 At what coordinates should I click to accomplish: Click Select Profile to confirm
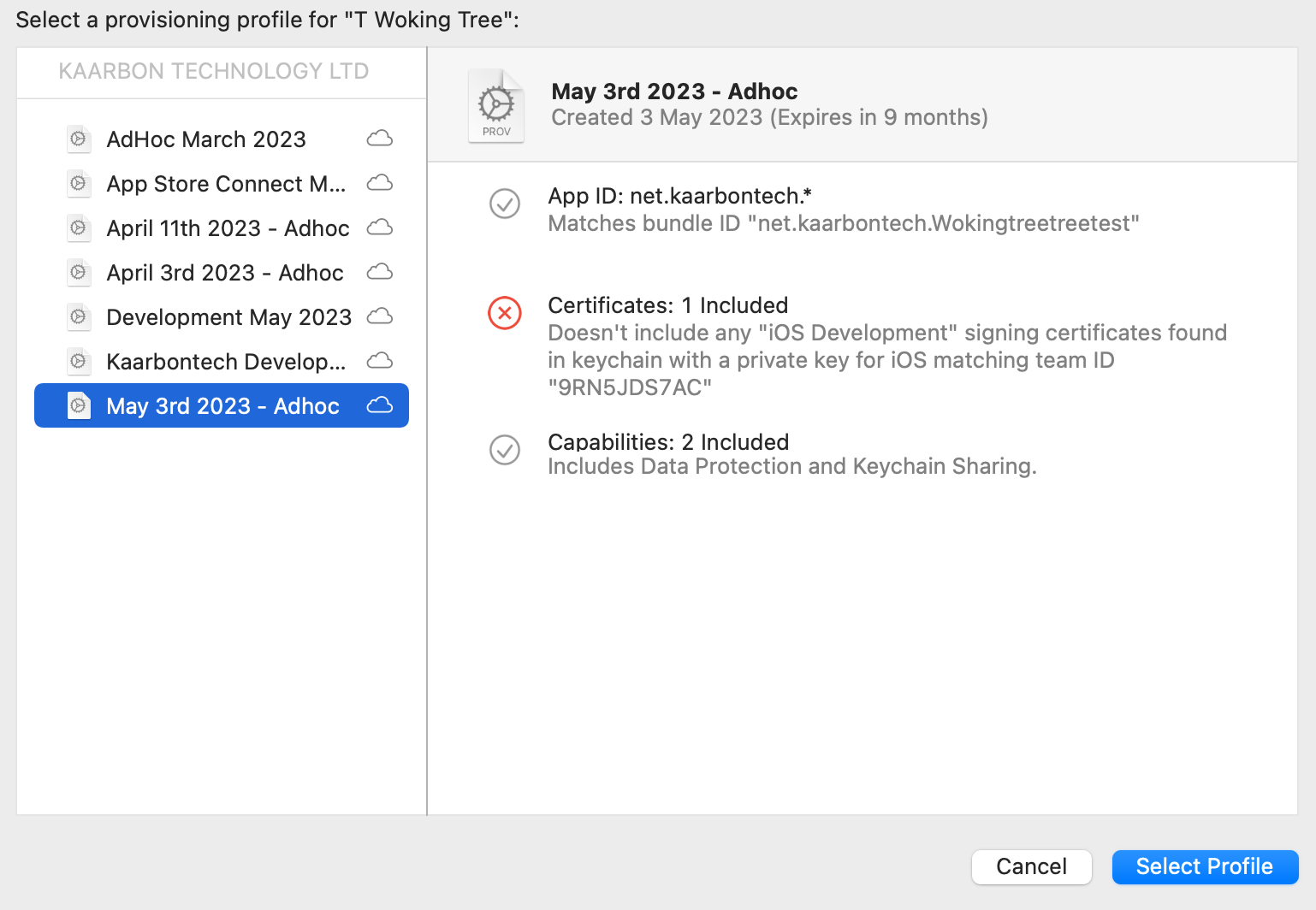(x=1205, y=866)
